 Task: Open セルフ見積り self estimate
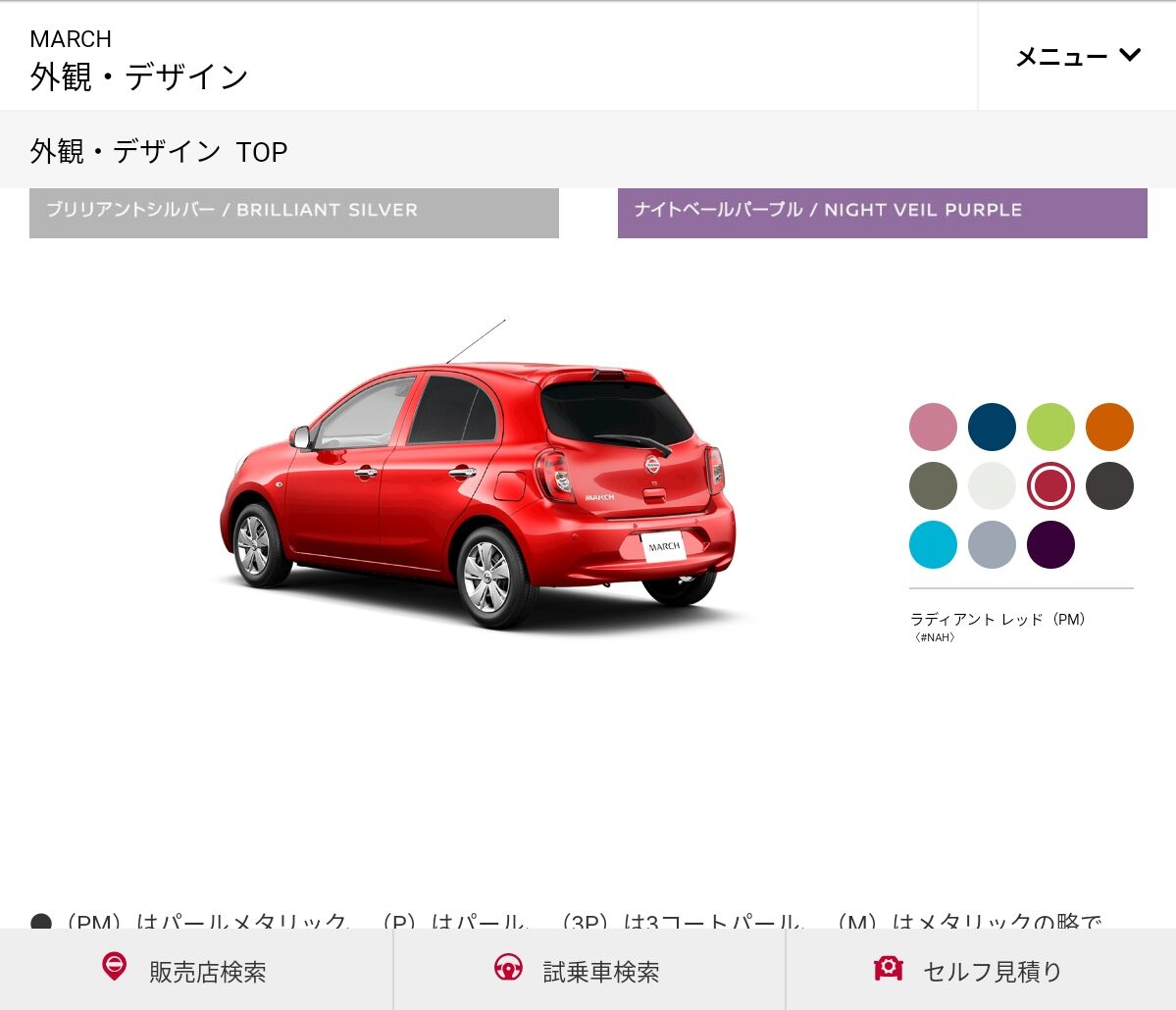coord(981,970)
